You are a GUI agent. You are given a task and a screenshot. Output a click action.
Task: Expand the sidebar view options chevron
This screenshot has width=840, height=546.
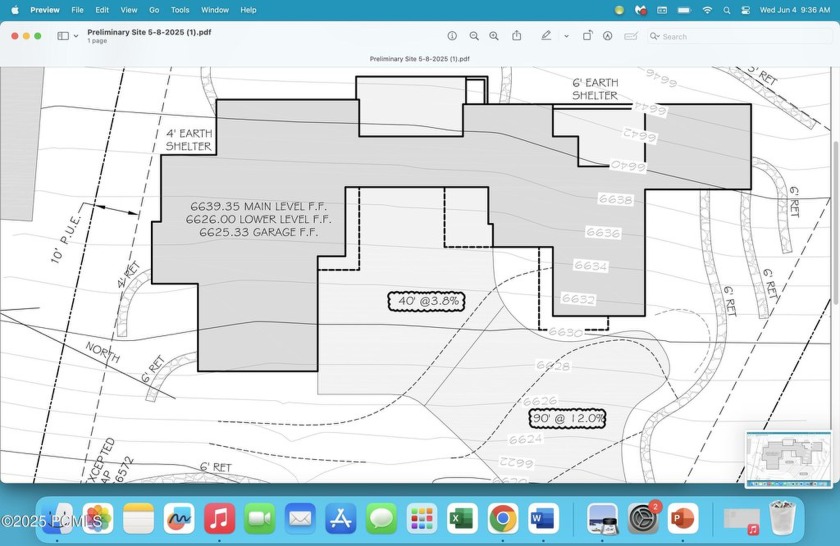coord(76,36)
